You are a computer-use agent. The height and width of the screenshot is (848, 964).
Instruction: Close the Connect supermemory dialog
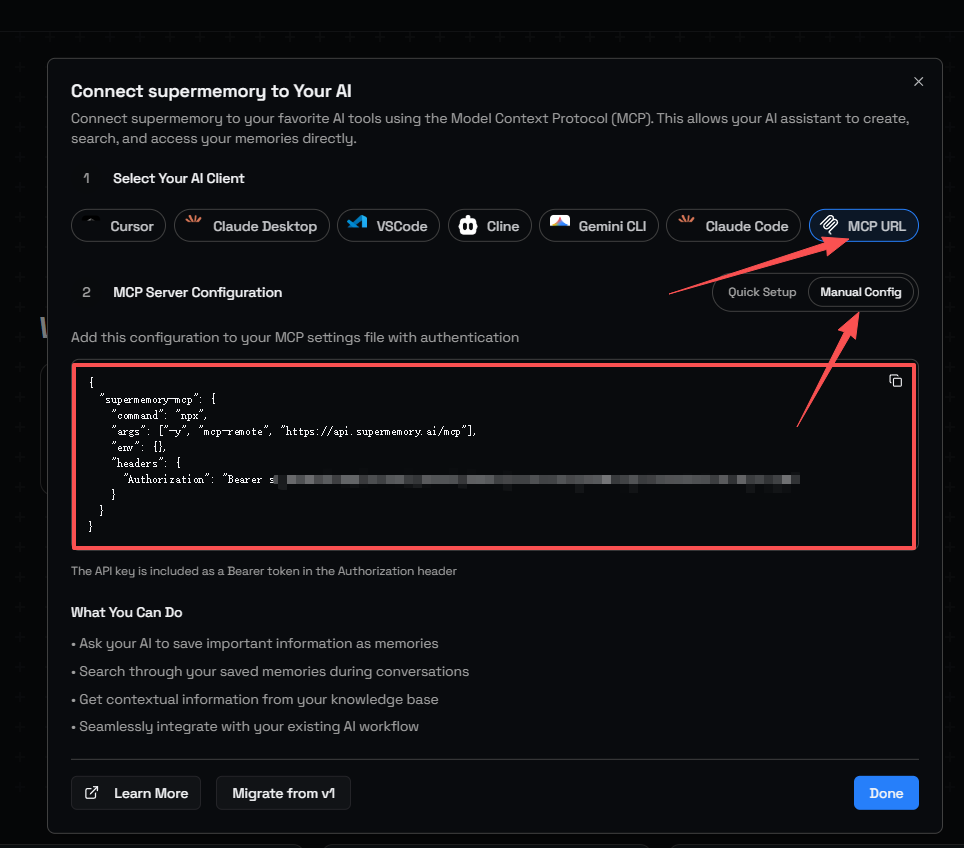(919, 82)
